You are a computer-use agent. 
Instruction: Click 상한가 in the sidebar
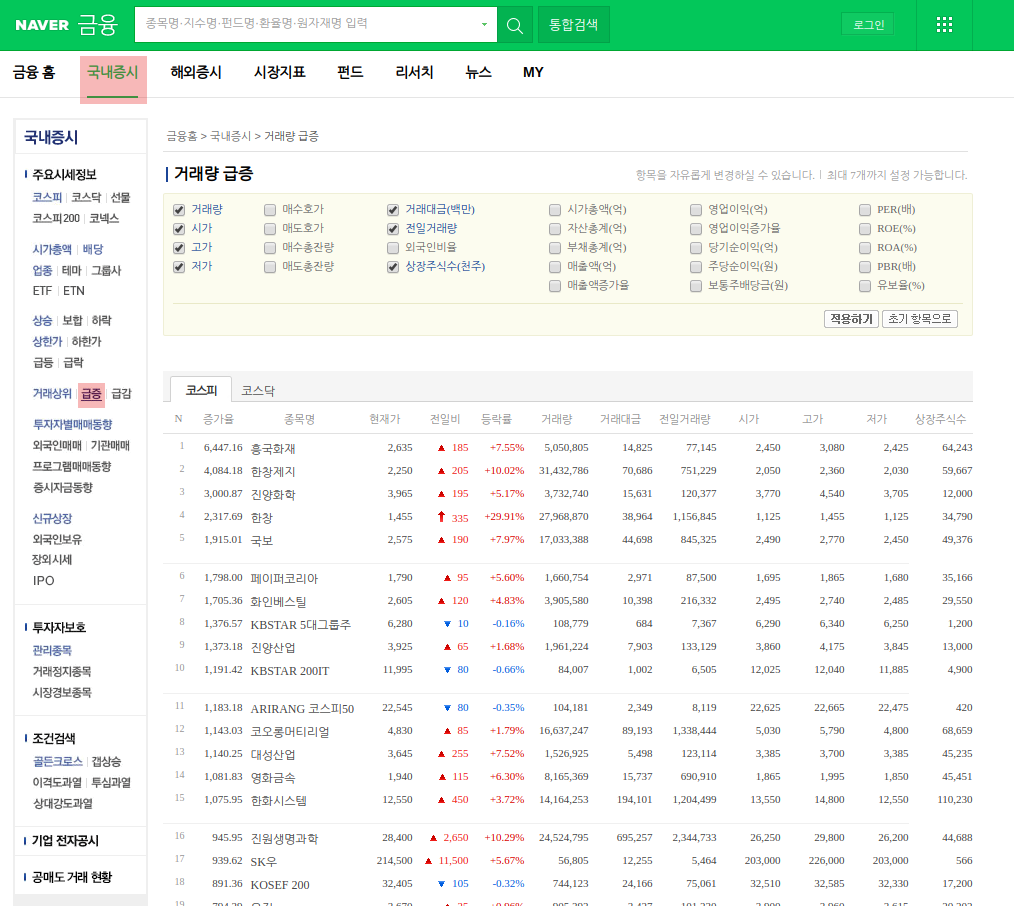coord(47,341)
